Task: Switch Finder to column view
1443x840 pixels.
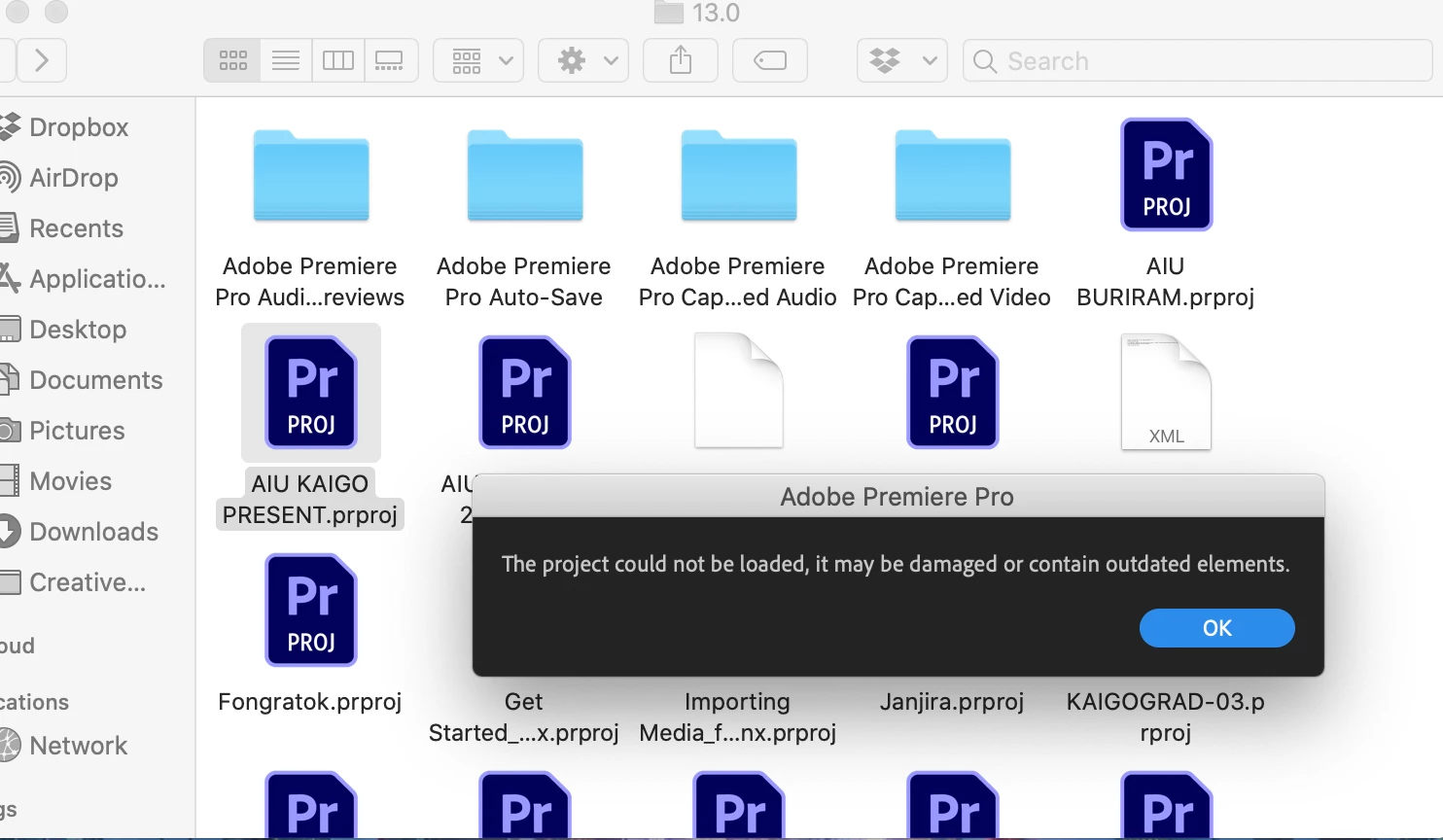Action: click(x=338, y=61)
